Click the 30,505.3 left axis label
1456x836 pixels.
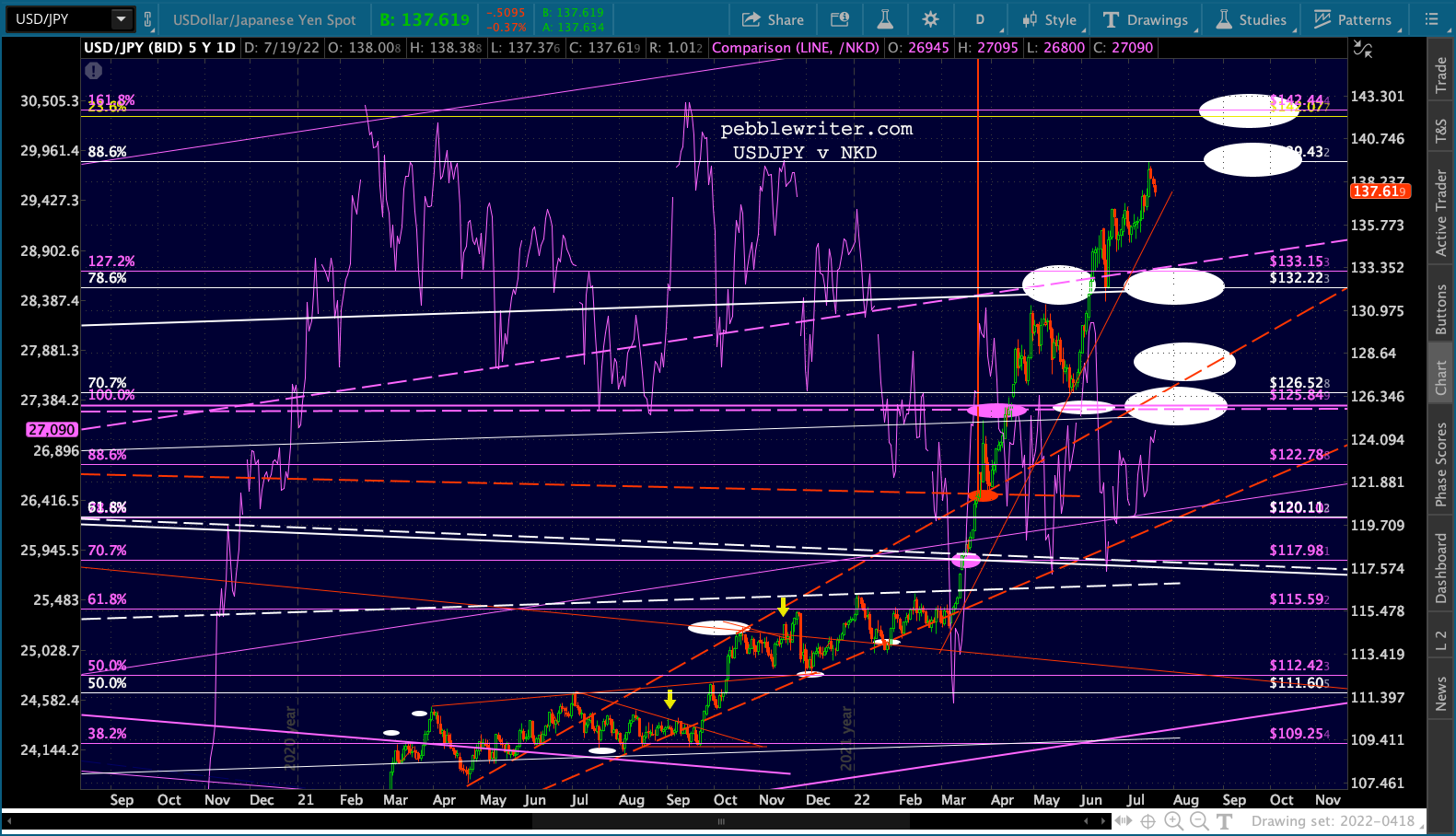(x=50, y=100)
